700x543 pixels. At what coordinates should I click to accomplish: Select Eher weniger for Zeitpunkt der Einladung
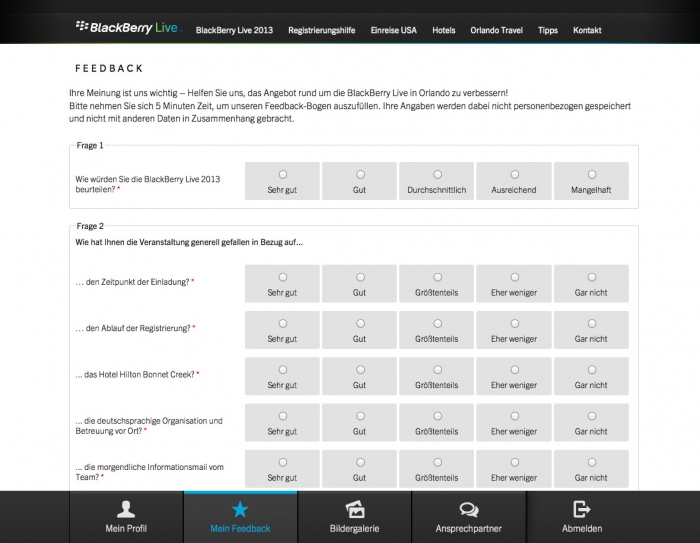click(515, 277)
